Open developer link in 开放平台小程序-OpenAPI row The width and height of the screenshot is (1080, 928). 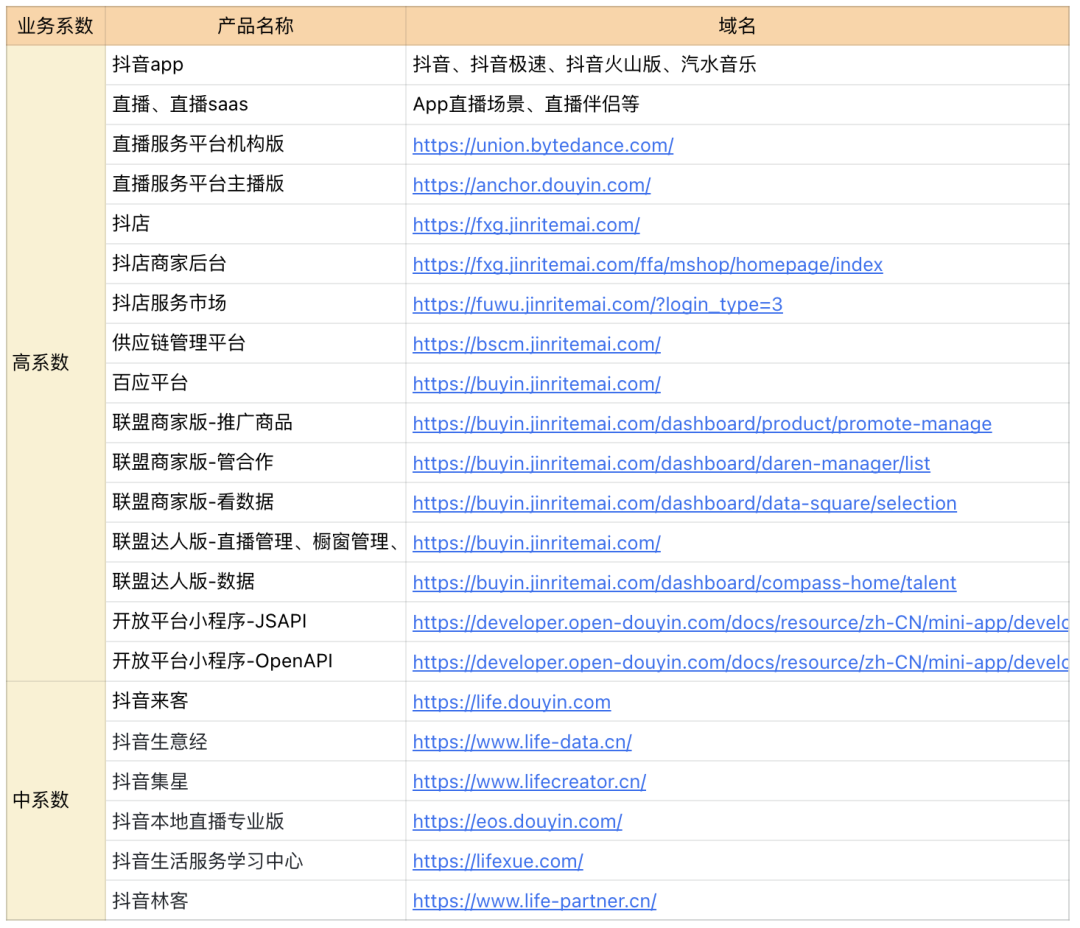[740, 662]
